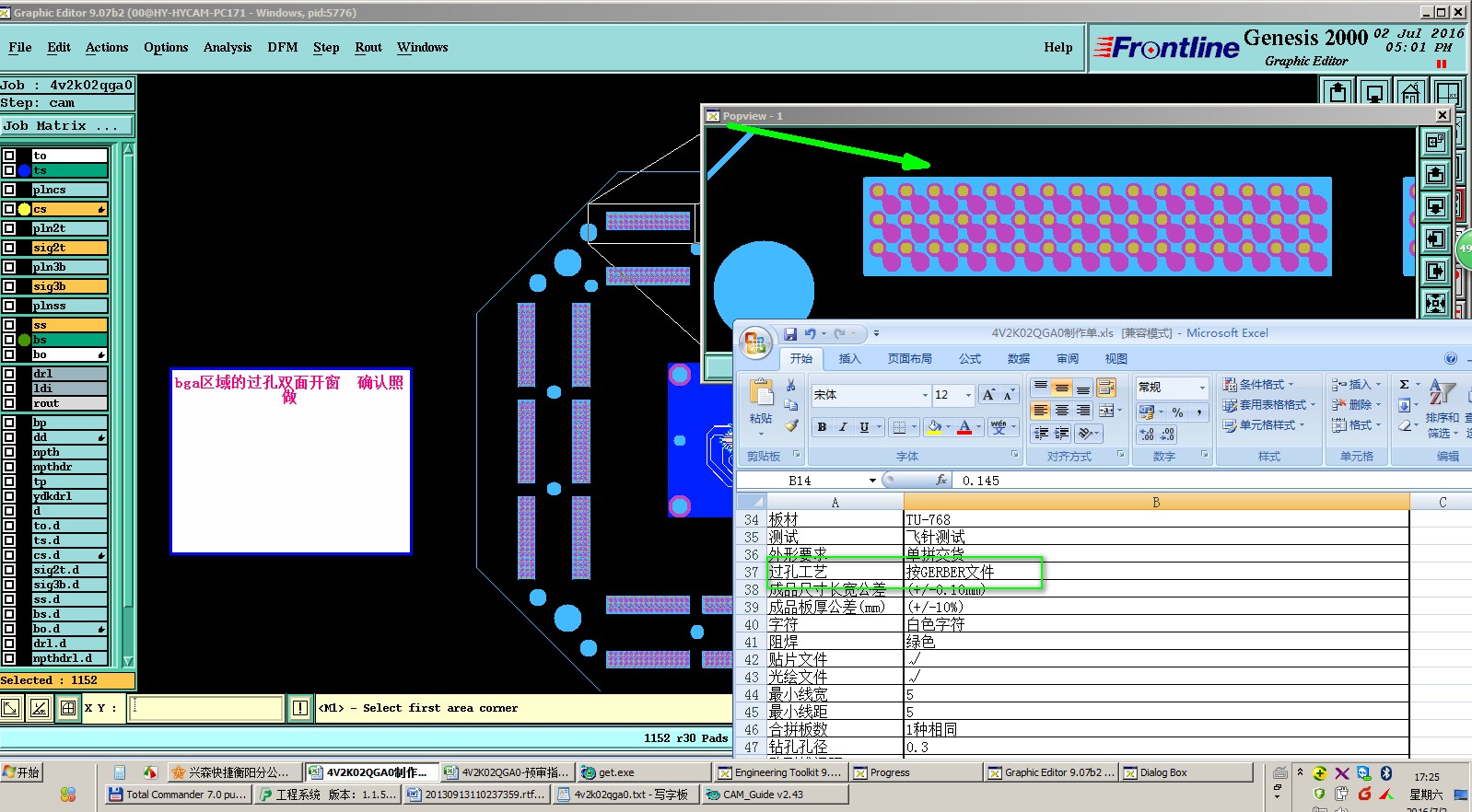Toggle checkbox for layer 'sig2t'
The image size is (1472, 812).
[9, 248]
